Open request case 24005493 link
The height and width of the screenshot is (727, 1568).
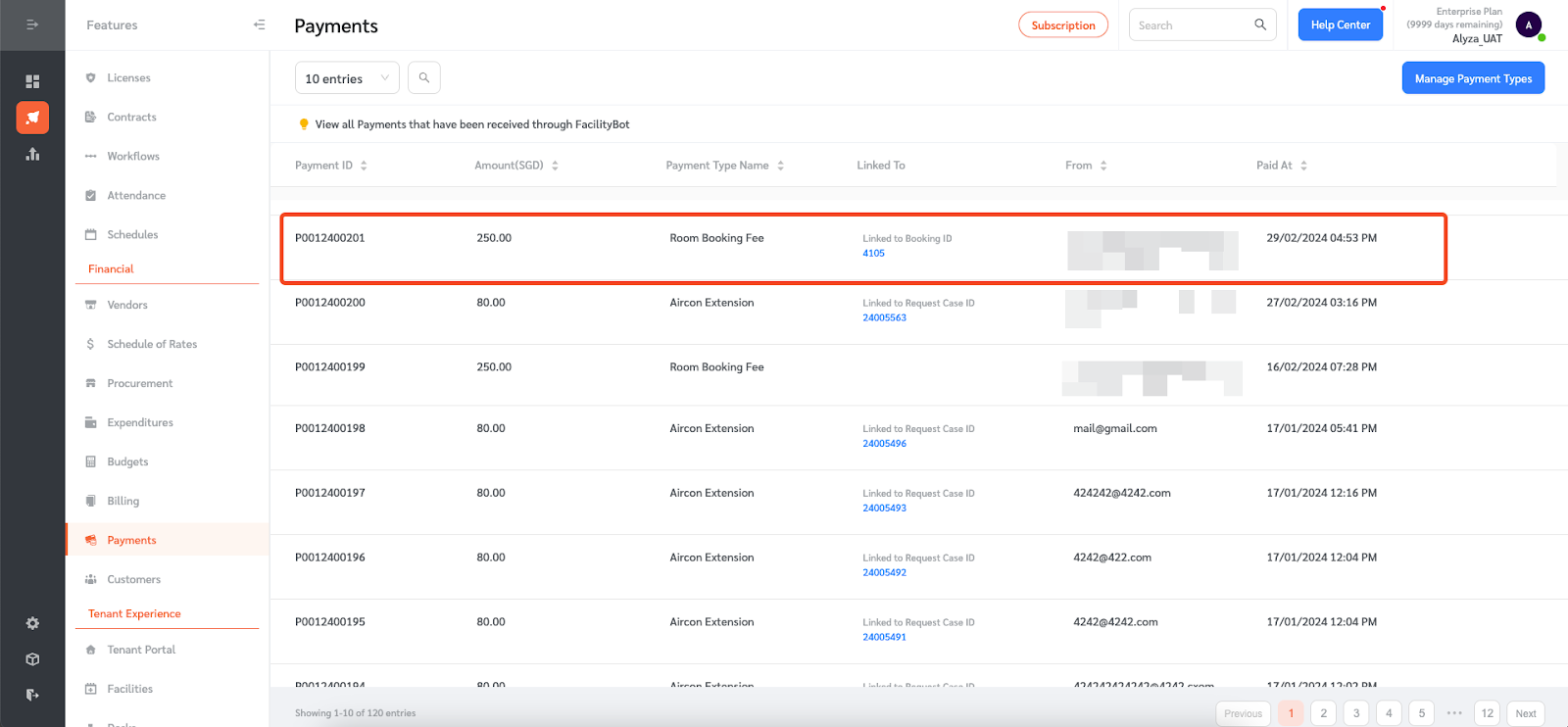884,508
